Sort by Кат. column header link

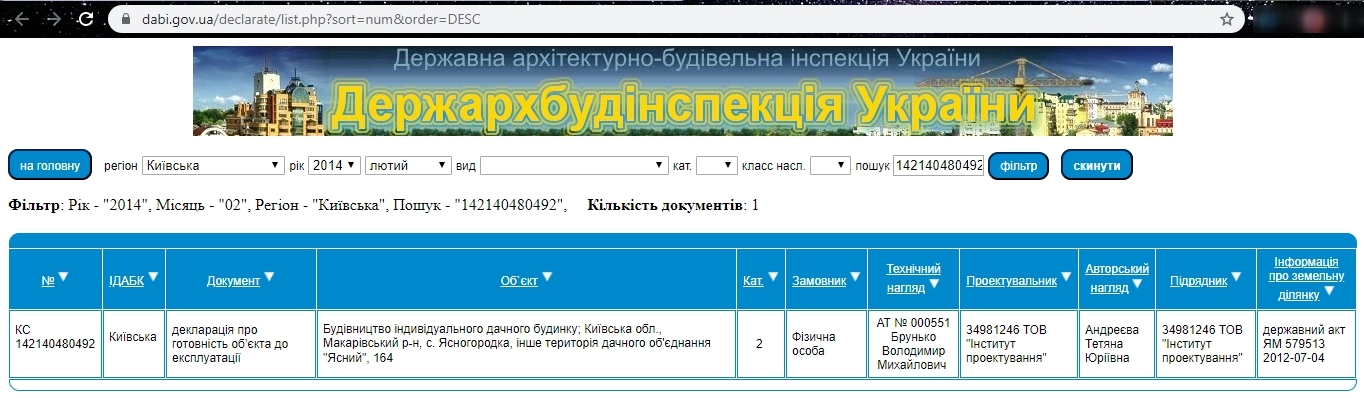tap(753, 281)
